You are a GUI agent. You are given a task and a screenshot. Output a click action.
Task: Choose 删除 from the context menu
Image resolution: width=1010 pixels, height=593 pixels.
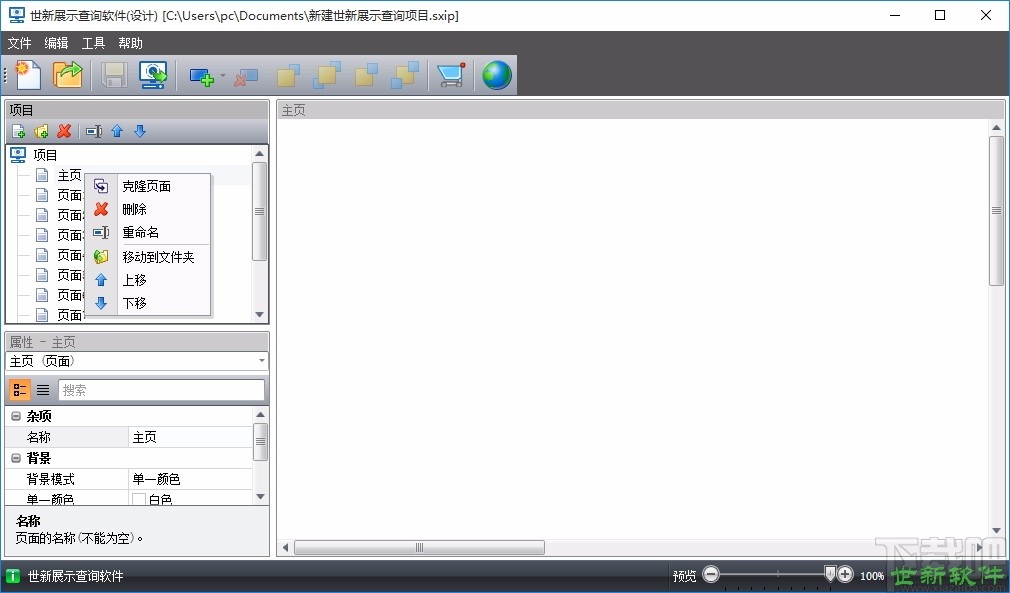[148, 209]
